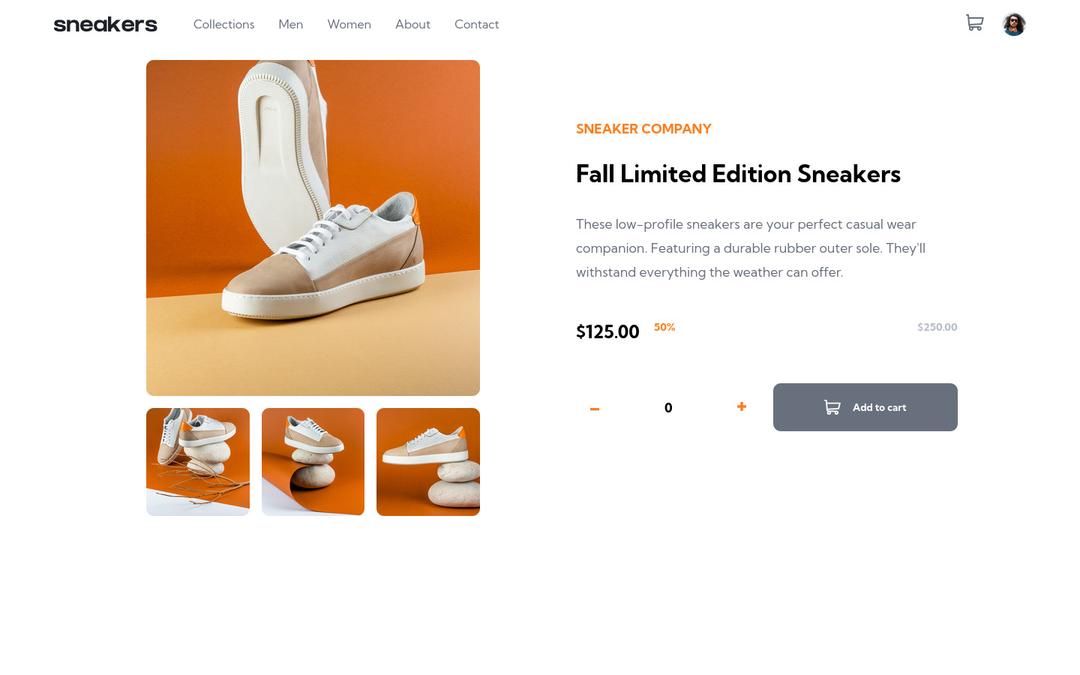Open the Collections menu item
Image resolution: width=1080 pixels, height=675 pixels.
[224, 24]
